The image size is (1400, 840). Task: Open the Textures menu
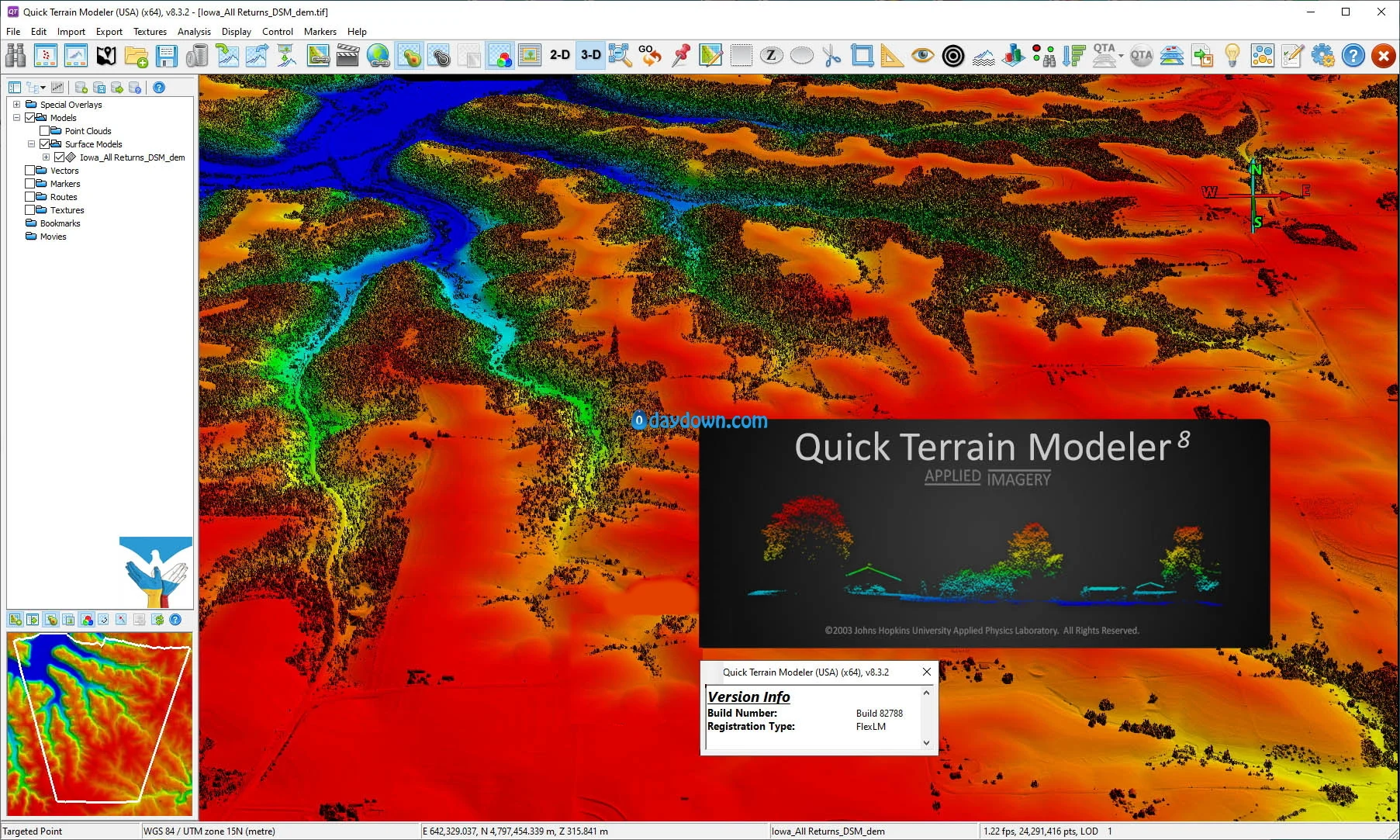tap(150, 32)
